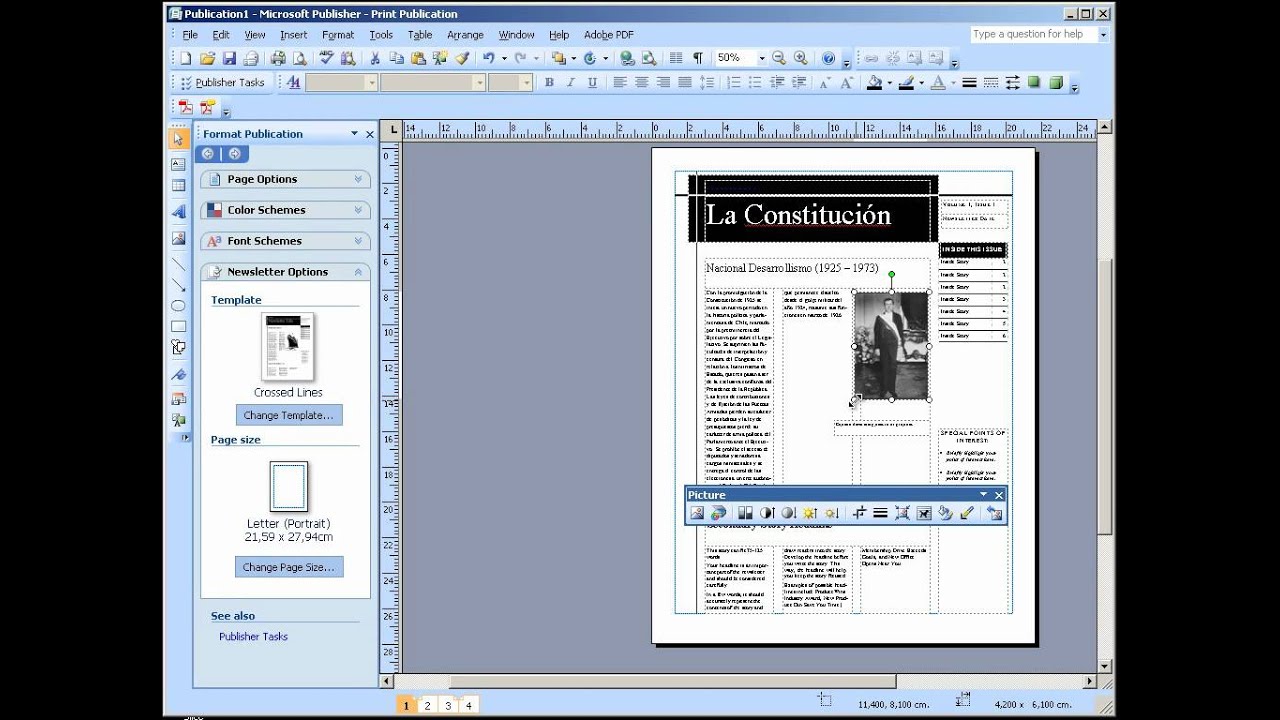Screen dimensions: 1280x720
Task: Select the portrait photo in the newsletter
Action: [x=891, y=345]
